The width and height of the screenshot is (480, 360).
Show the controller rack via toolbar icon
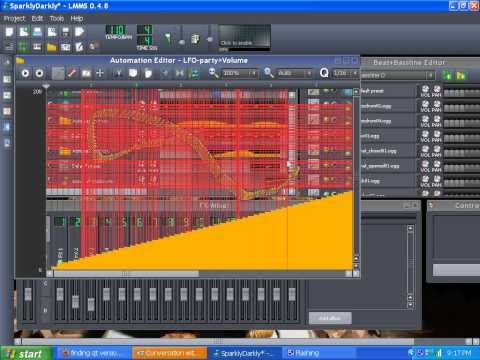94,47
